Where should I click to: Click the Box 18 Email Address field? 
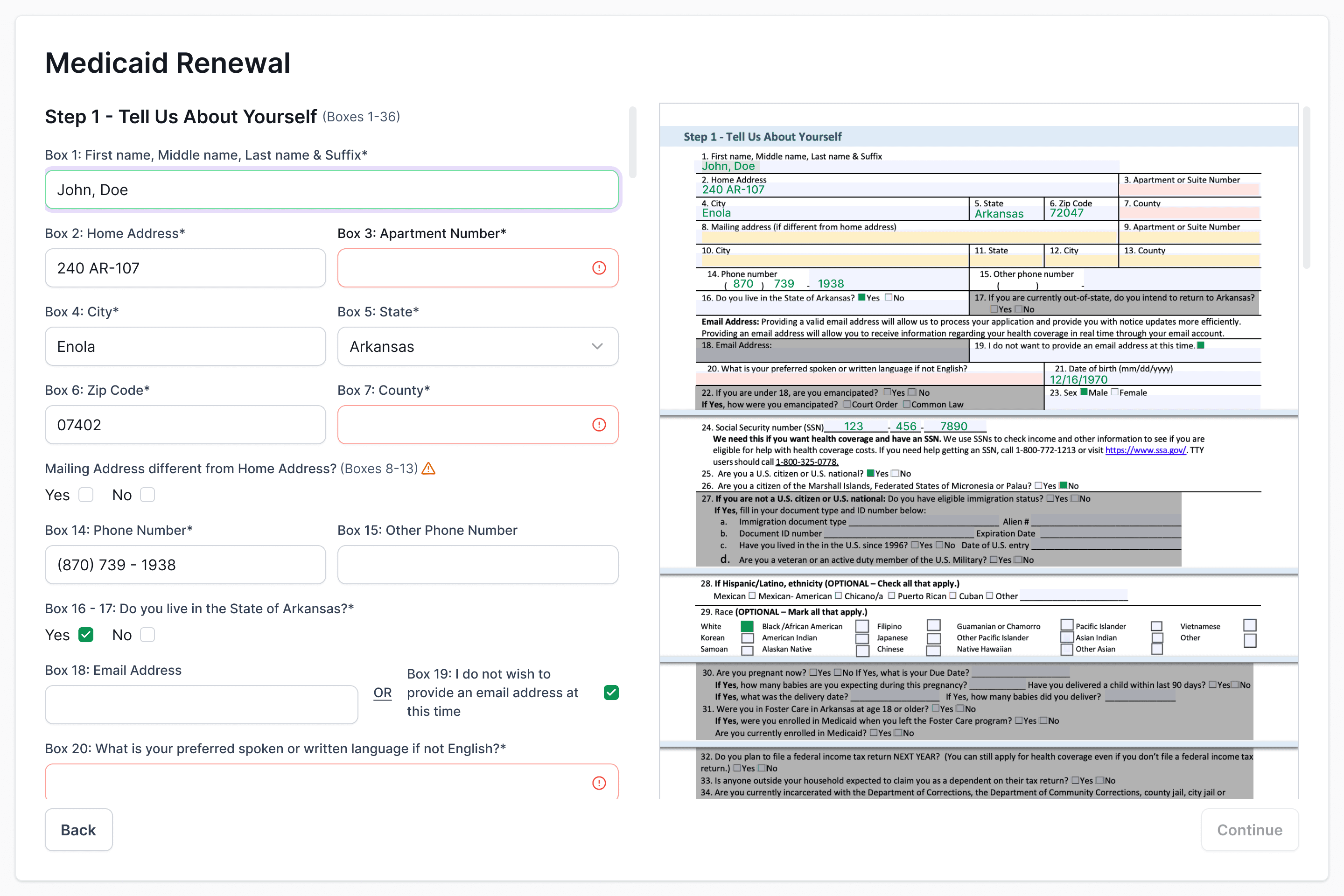point(201,705)
